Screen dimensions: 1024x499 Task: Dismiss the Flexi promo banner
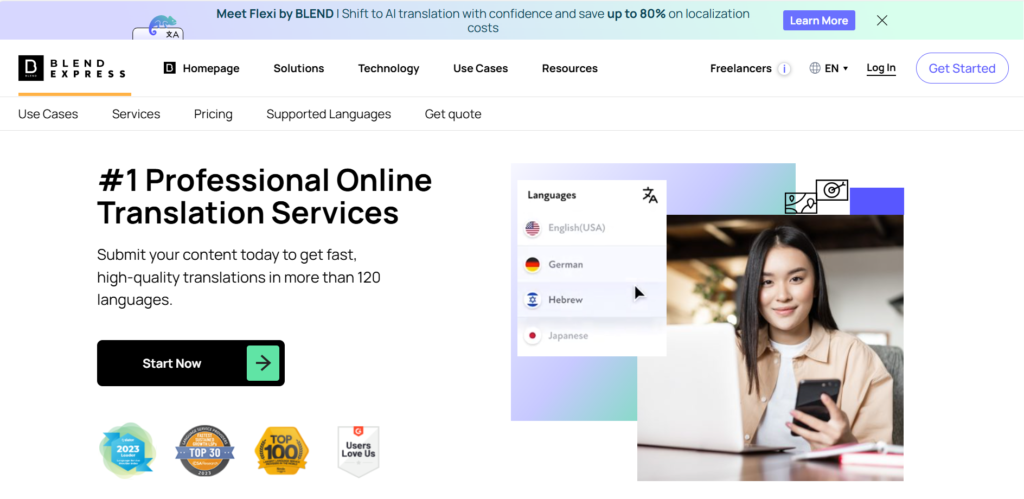click(882, 20)
